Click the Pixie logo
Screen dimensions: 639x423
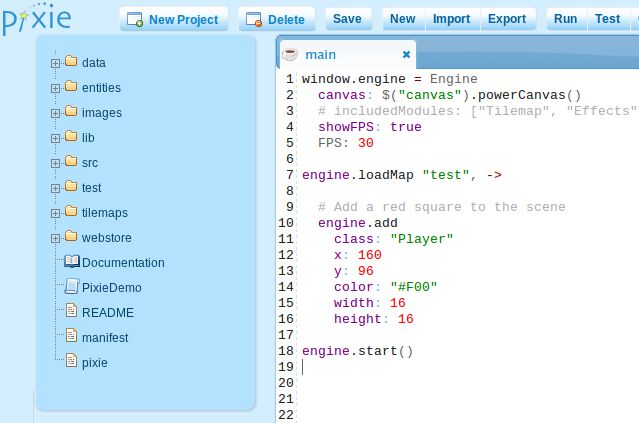(36, 18)
